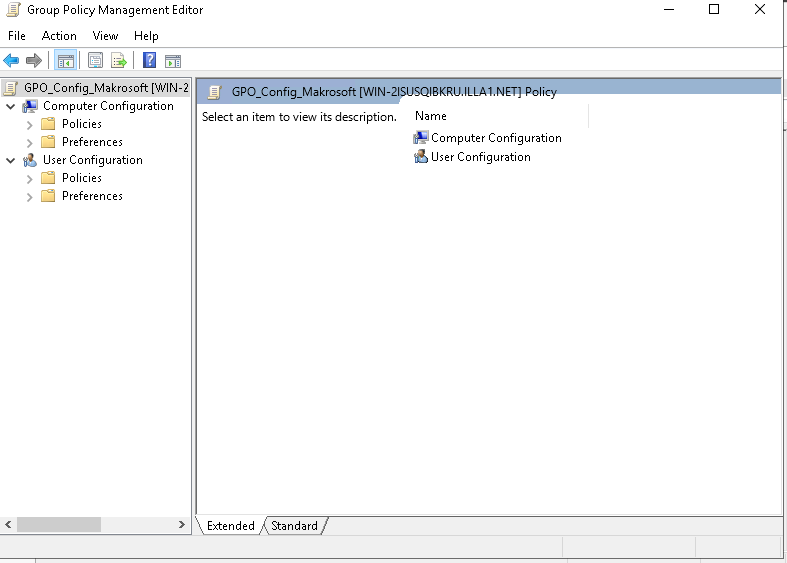Toggle Show/Hide Action Pane toolbar icon
The width and height of the screenshot is (787, 563).
pyautogui.click(x=173, y=61)
